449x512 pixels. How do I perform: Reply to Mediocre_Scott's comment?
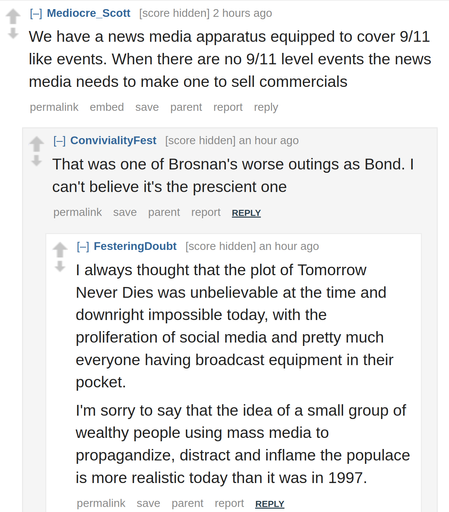click(x=266, y=107)
